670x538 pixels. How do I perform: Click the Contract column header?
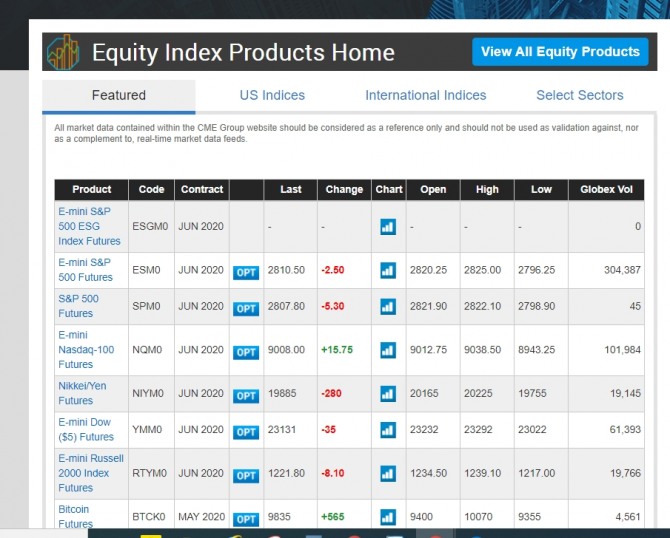click(x=202, y=190)
